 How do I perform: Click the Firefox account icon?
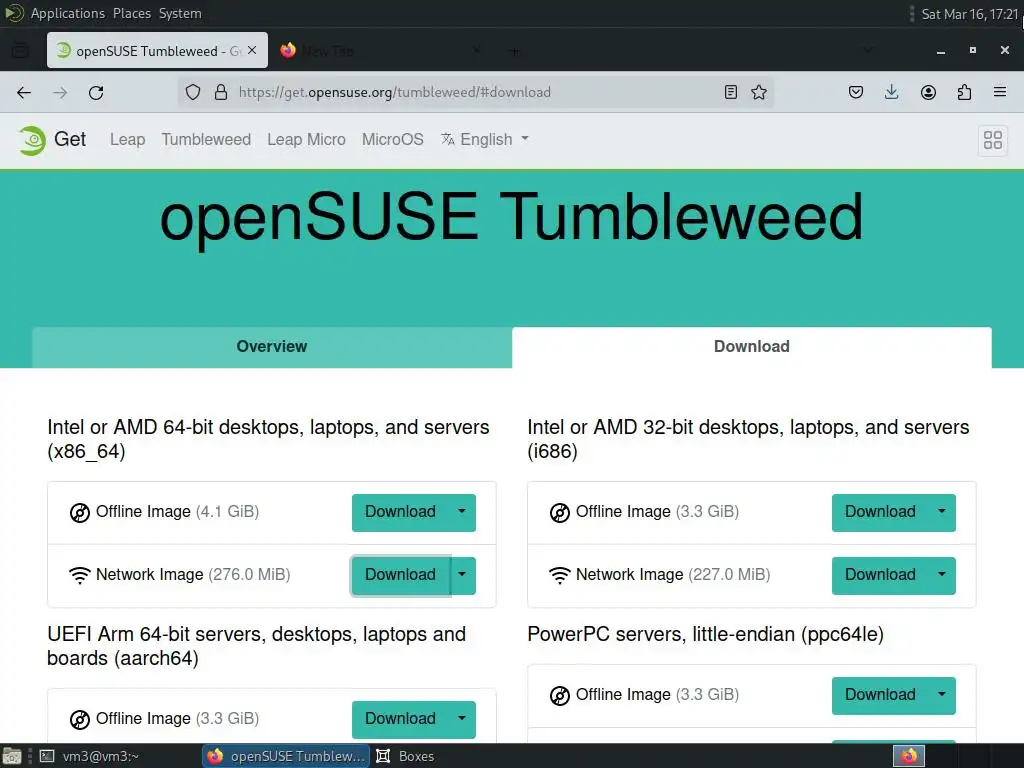click(x=928, y=92)
